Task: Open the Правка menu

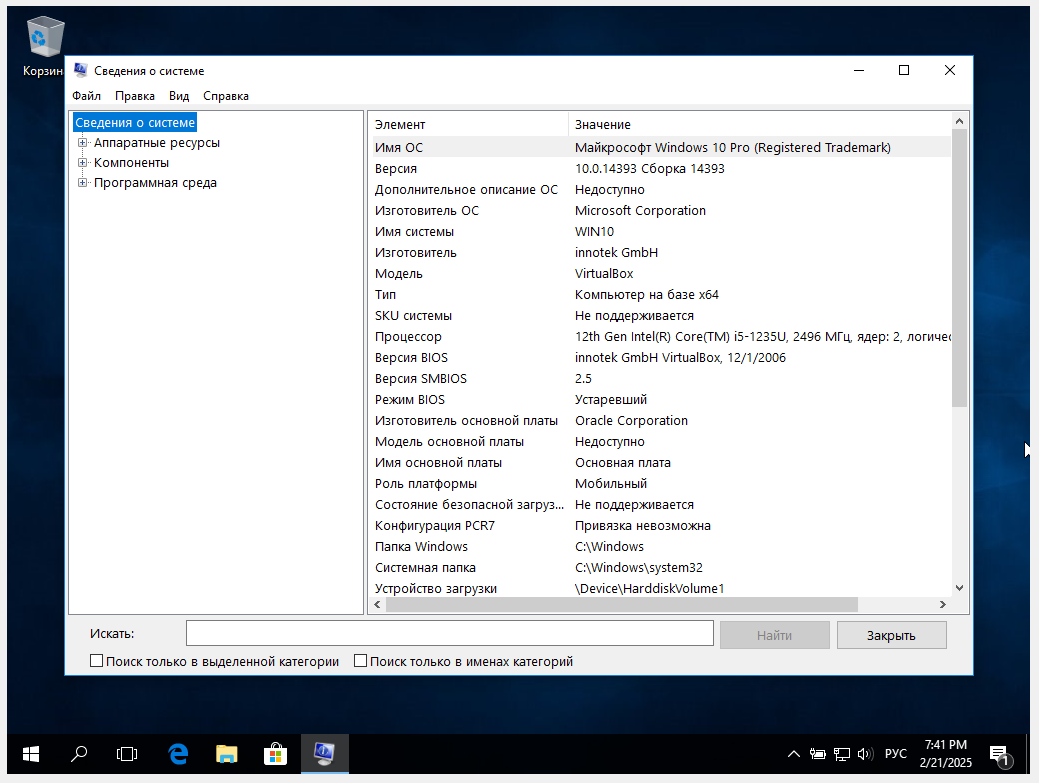Action: tap(135, 96)
